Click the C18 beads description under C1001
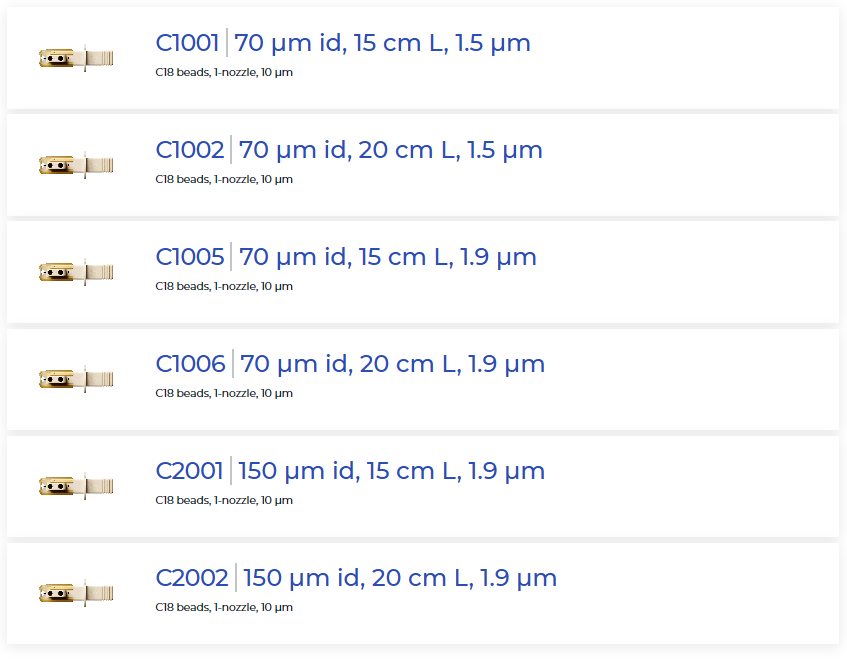This screenshot has height=659, width=847. [x=224, y=73]
